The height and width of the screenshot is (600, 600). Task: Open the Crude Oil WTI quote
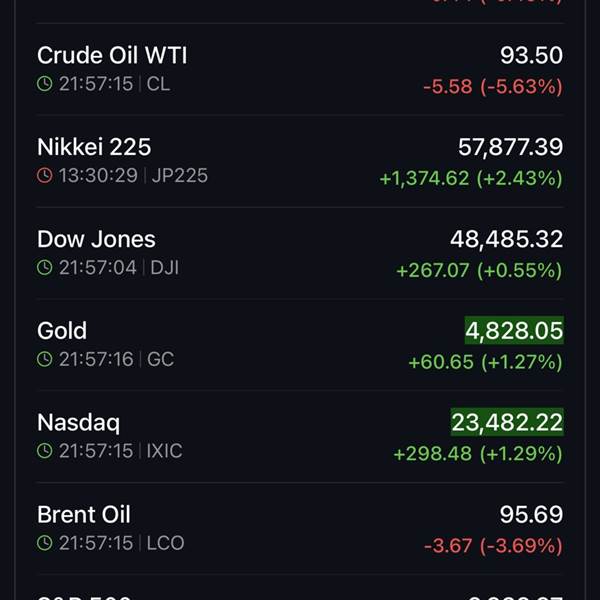[112, 56]
